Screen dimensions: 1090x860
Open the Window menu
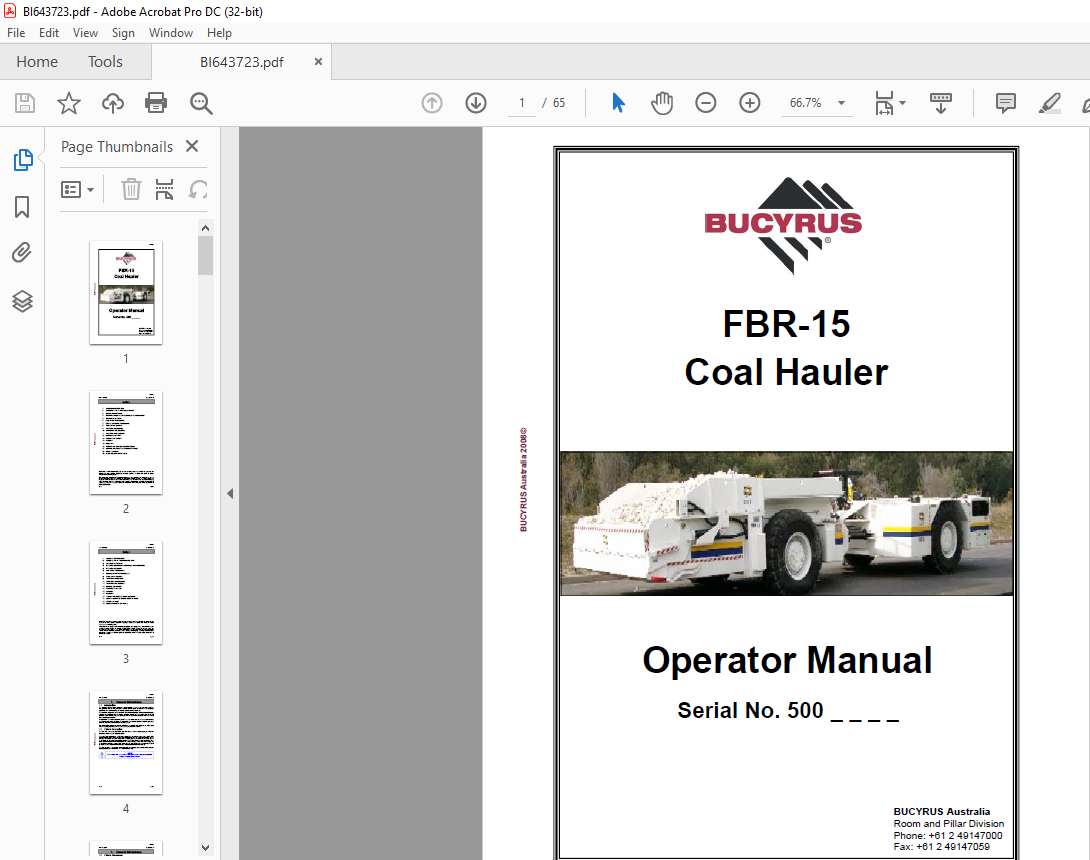point(171,33)
